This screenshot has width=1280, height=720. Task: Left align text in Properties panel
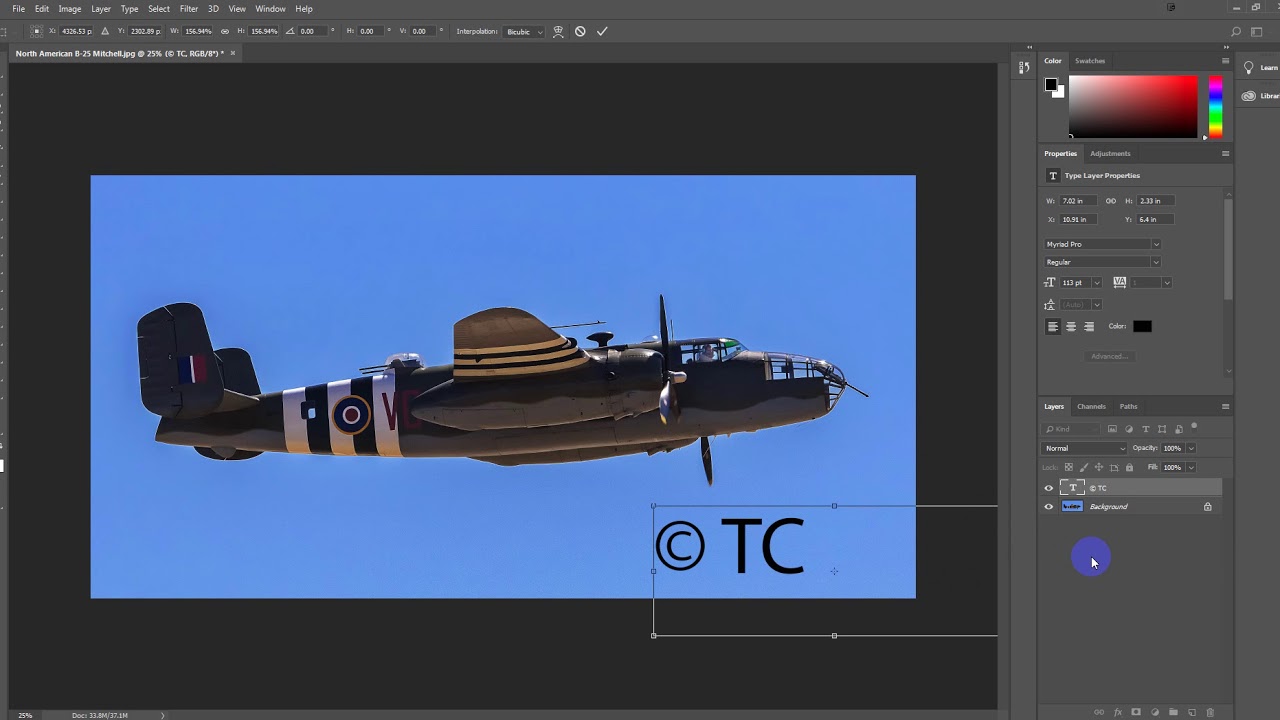tap(1053, 326)
